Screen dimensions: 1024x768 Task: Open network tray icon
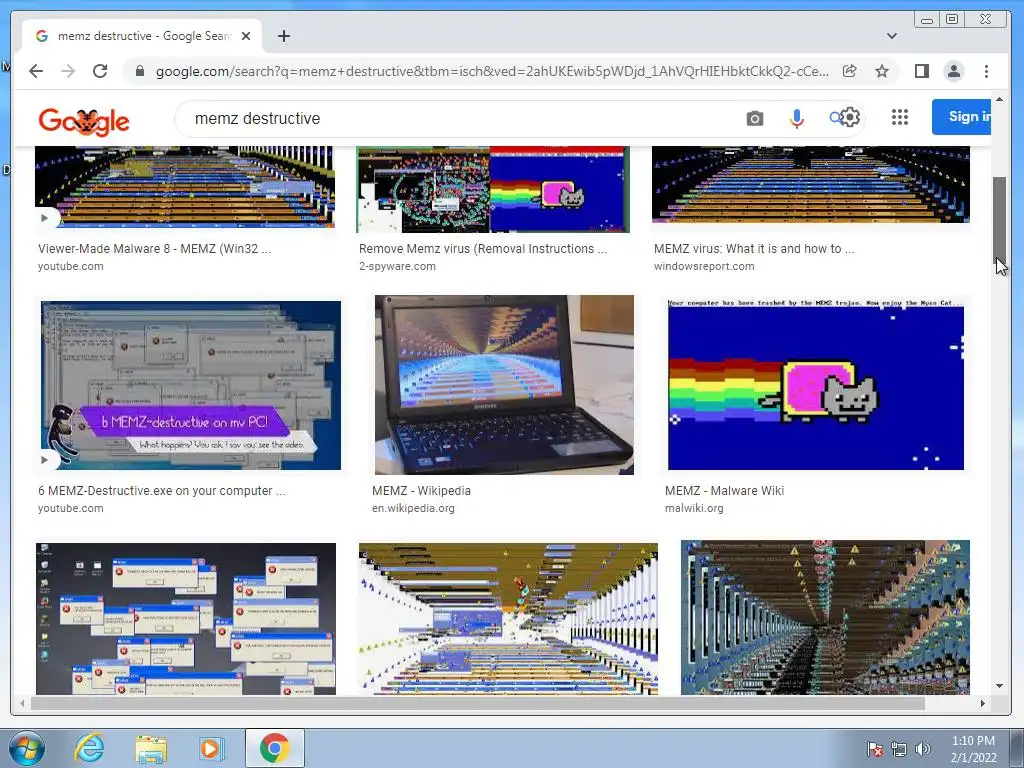(x=899, y=749)
